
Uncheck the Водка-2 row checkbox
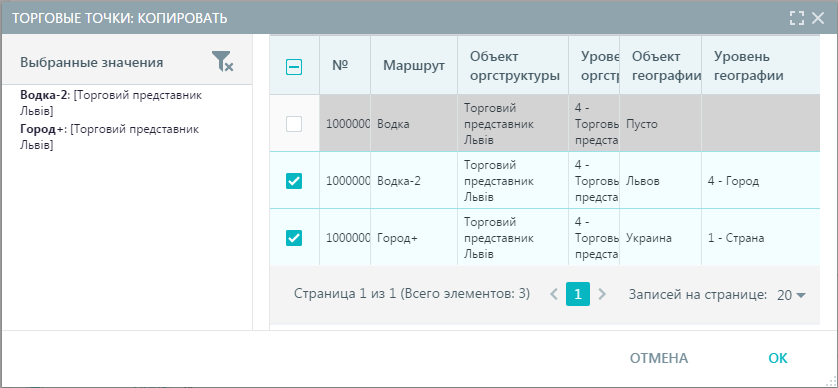point(294,181)
